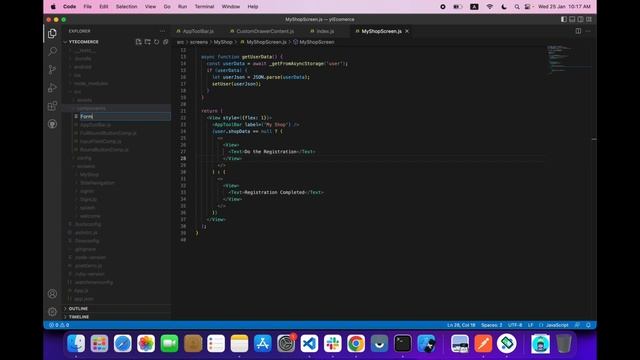Refresh the Explorer file tree
The image size is (640, 360).
[156, 42]
